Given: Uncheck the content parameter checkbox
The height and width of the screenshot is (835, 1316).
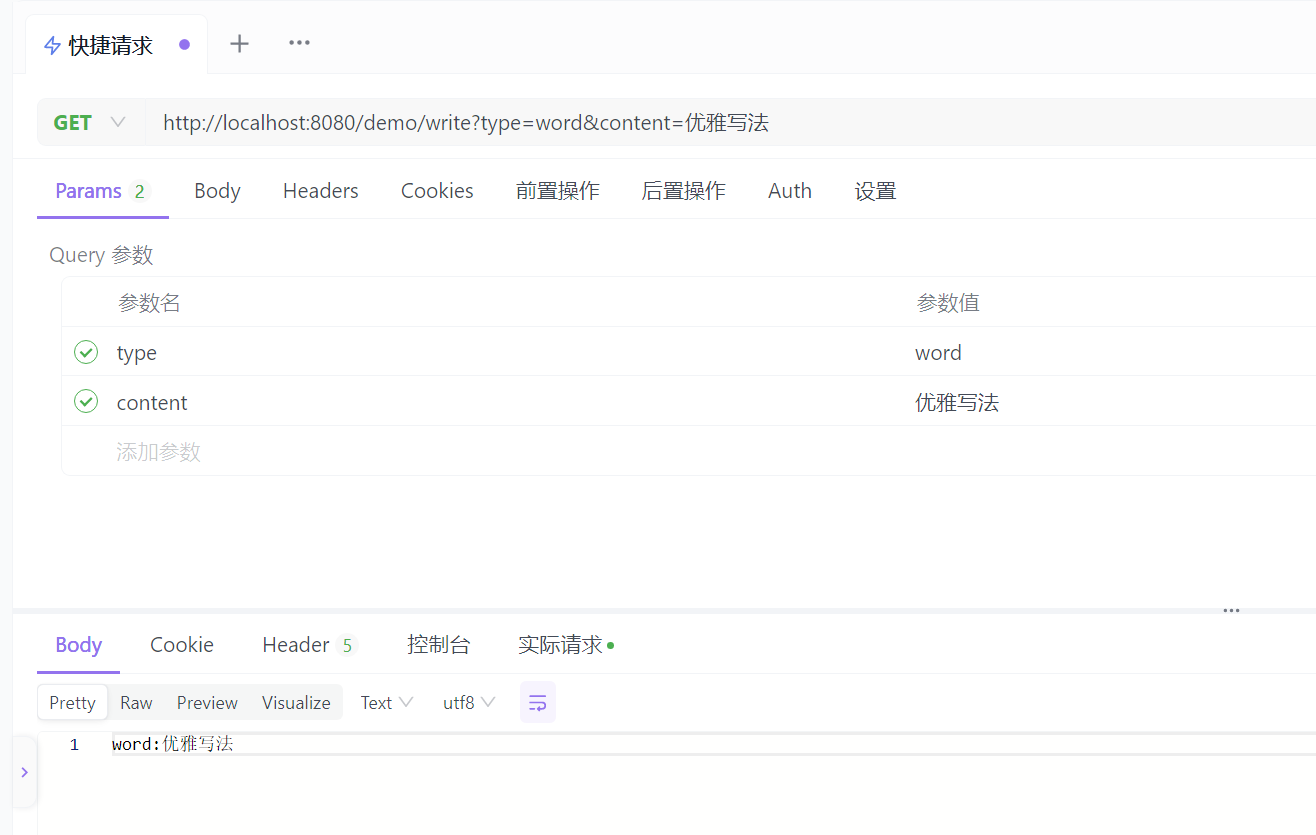Looking at the screenshot, I should point(86,401).
